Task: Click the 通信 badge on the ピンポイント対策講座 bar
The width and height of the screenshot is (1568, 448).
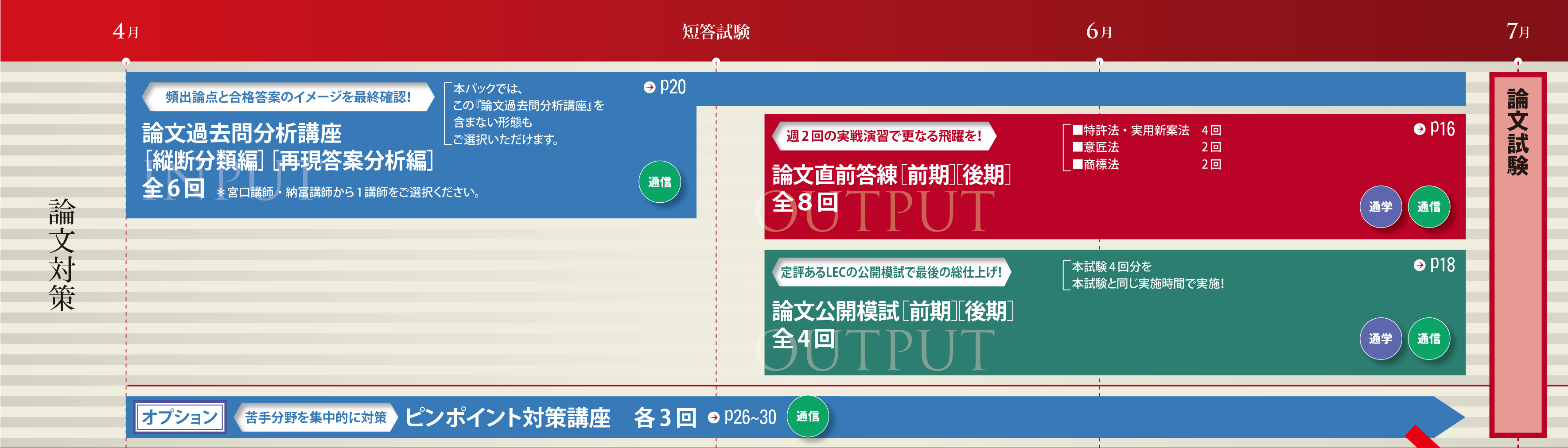Action: click(807, 417)
